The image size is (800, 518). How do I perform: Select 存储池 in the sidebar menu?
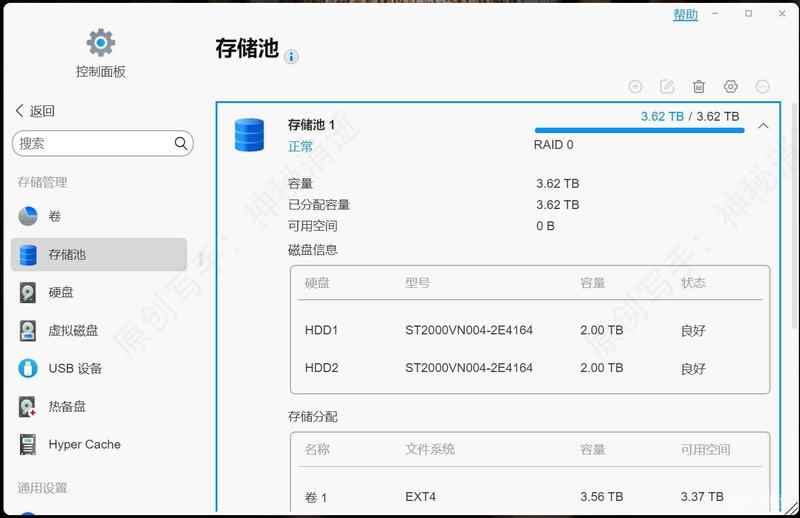pyautogui.click(x=99, y=254)
